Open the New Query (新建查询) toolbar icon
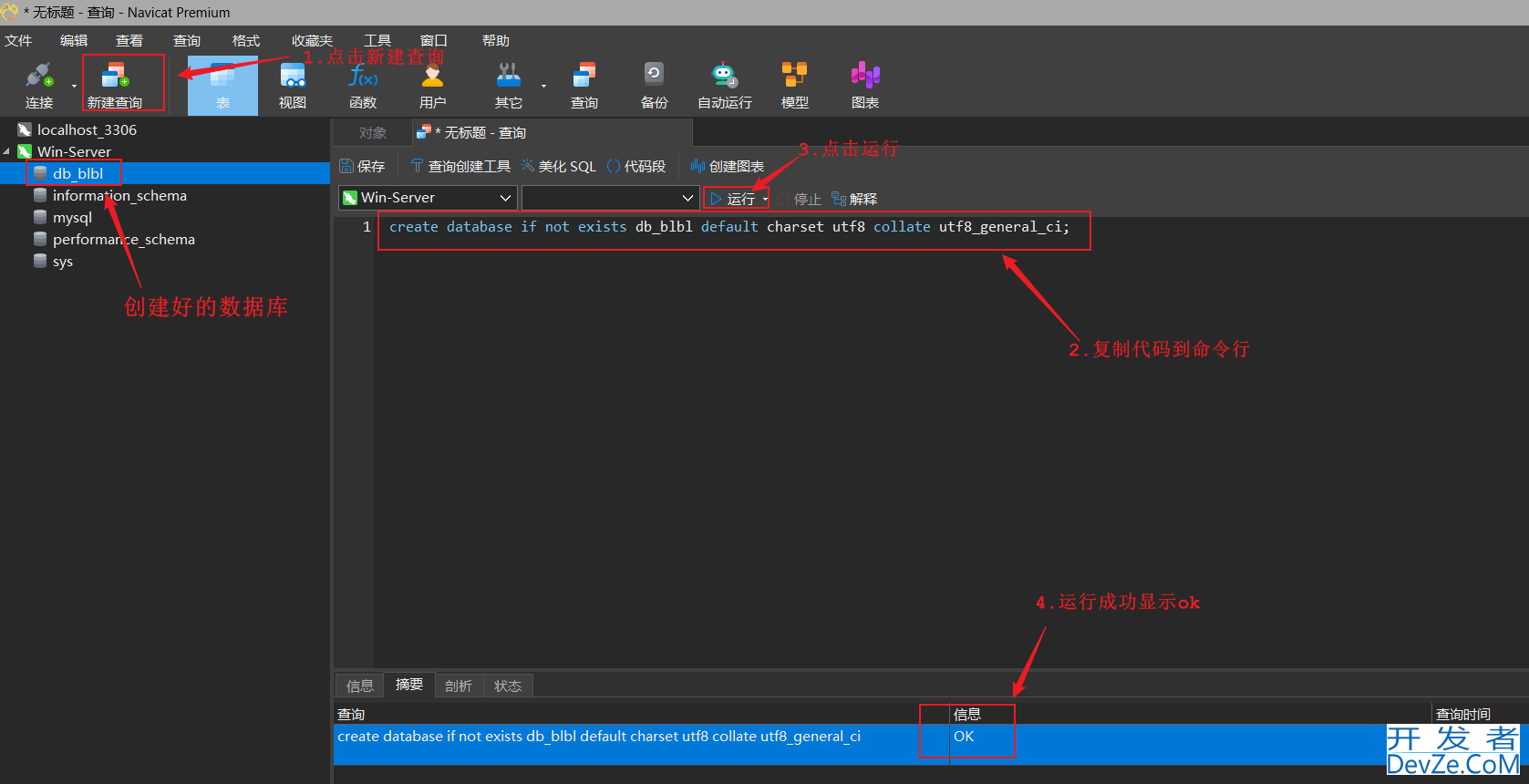The image size is (1529, 784). [x=115, y=86]
